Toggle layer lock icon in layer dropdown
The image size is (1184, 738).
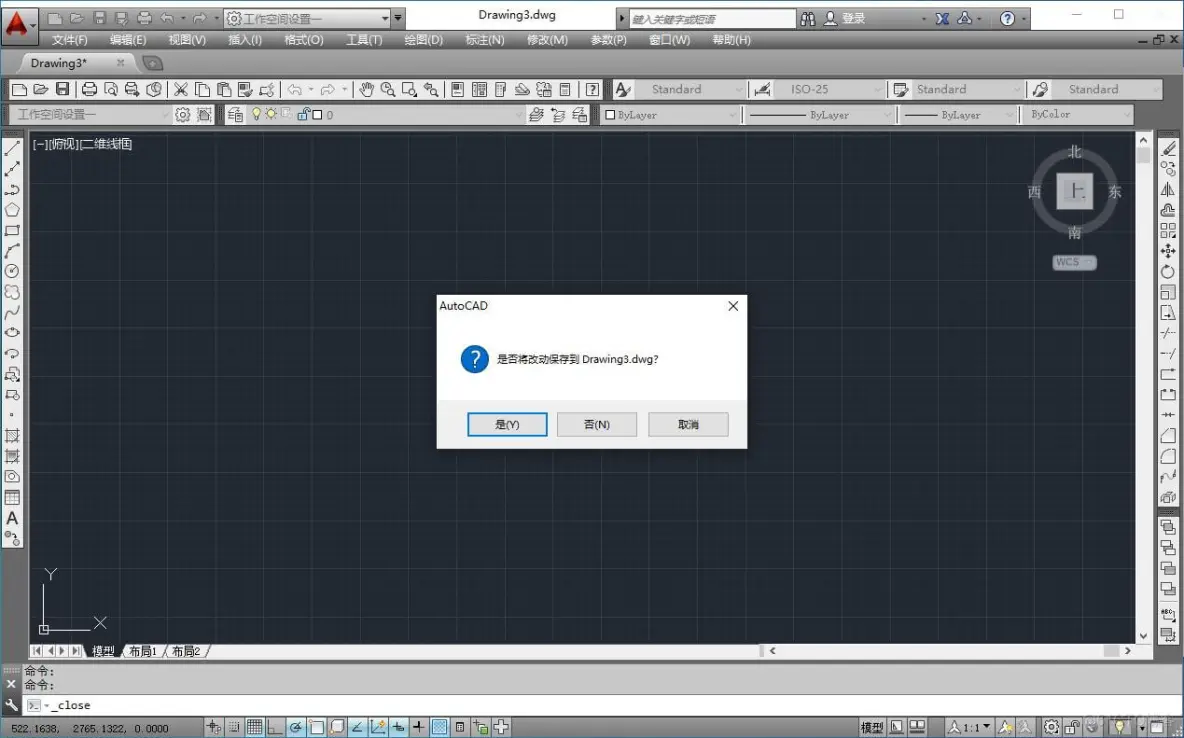[303, 115]
